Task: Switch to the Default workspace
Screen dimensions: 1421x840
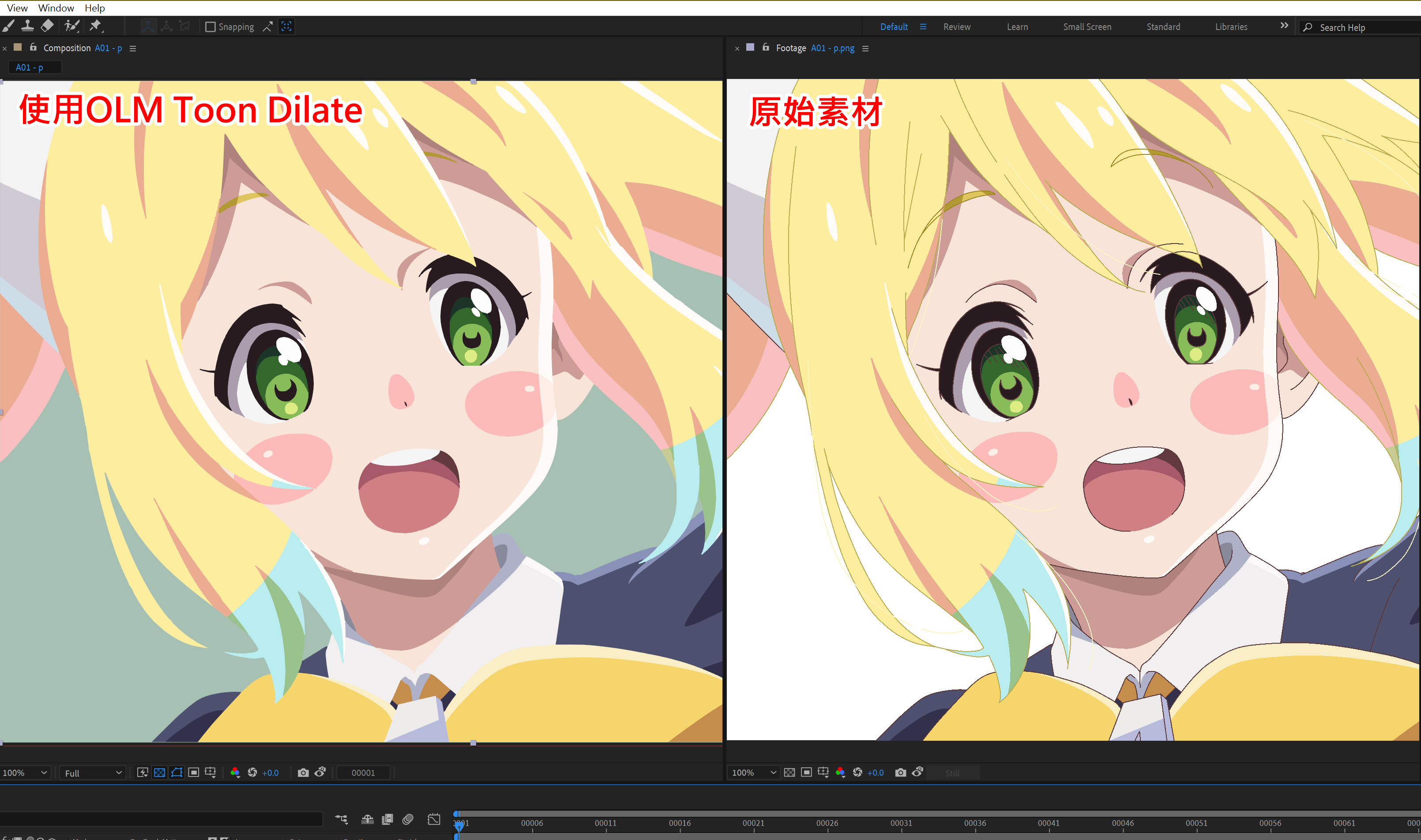Action: point(893,26)
